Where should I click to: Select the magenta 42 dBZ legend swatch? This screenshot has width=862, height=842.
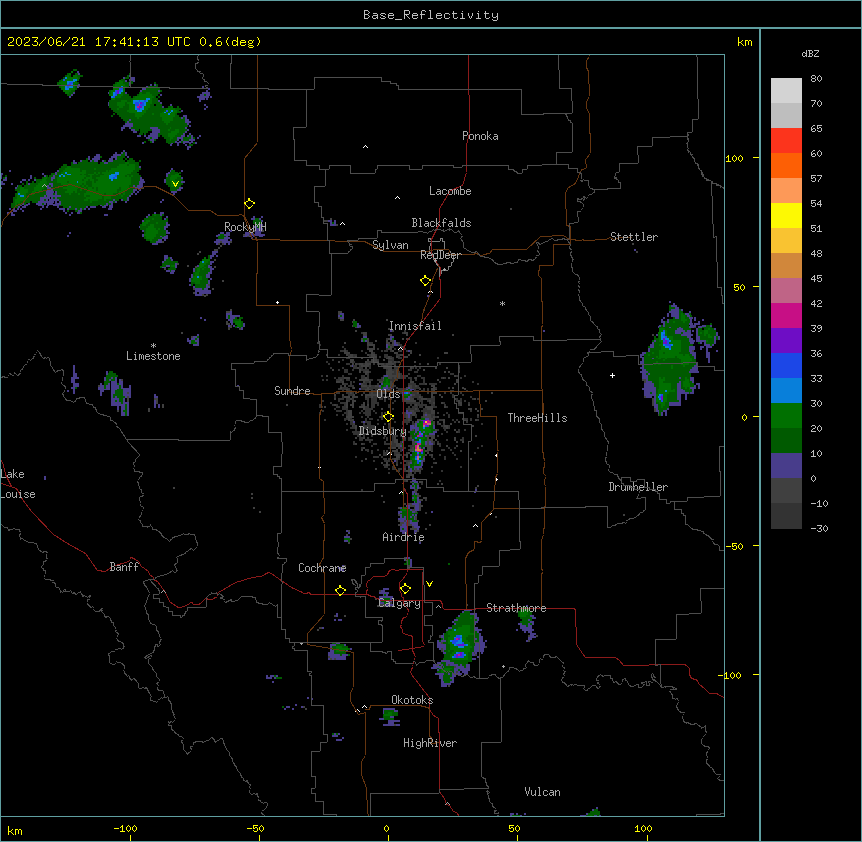(x=786, y=315)
